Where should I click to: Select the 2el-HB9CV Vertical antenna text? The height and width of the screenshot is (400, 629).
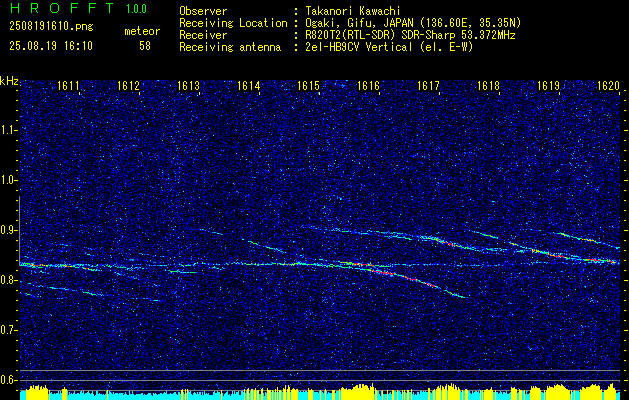[x=389, y=47]
